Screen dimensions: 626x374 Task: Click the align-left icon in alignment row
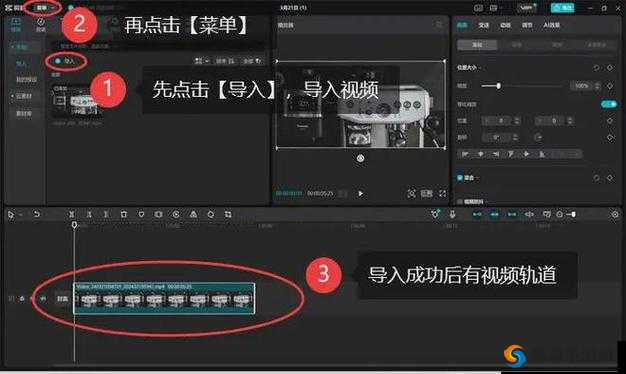click(x=466, y=154)
